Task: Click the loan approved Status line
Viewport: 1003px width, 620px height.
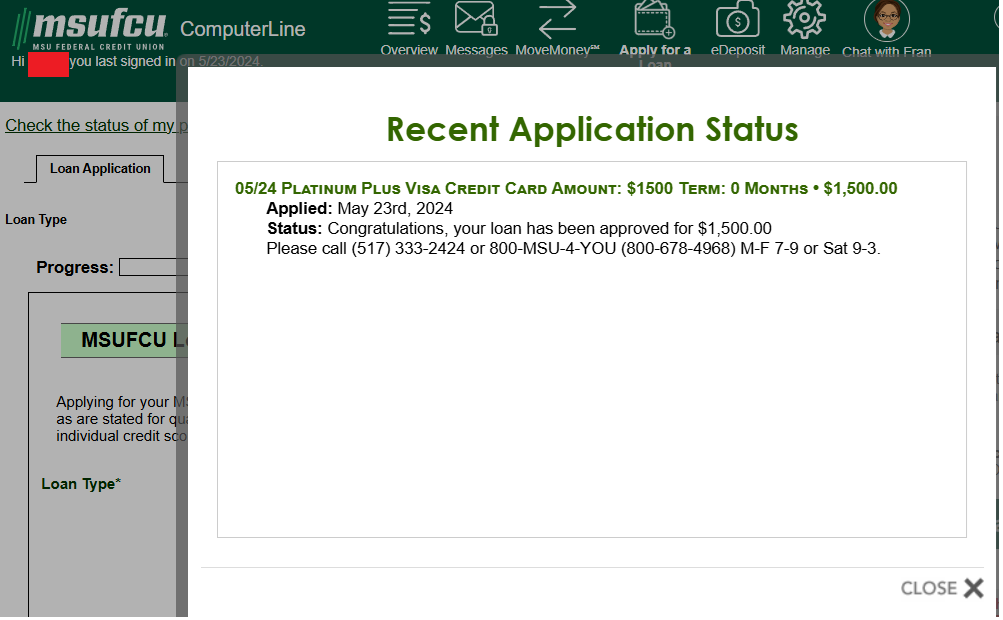Action: [x=519, y=228]
